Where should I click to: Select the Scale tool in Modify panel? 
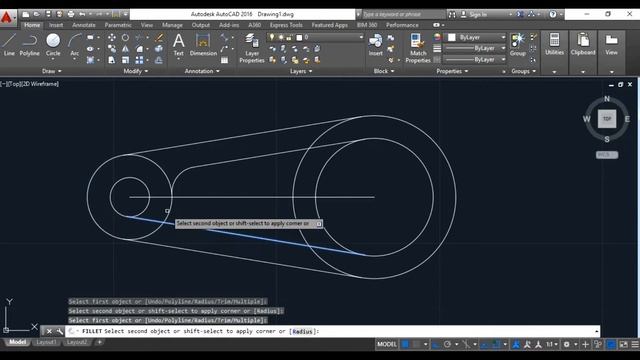click(125, 60)
